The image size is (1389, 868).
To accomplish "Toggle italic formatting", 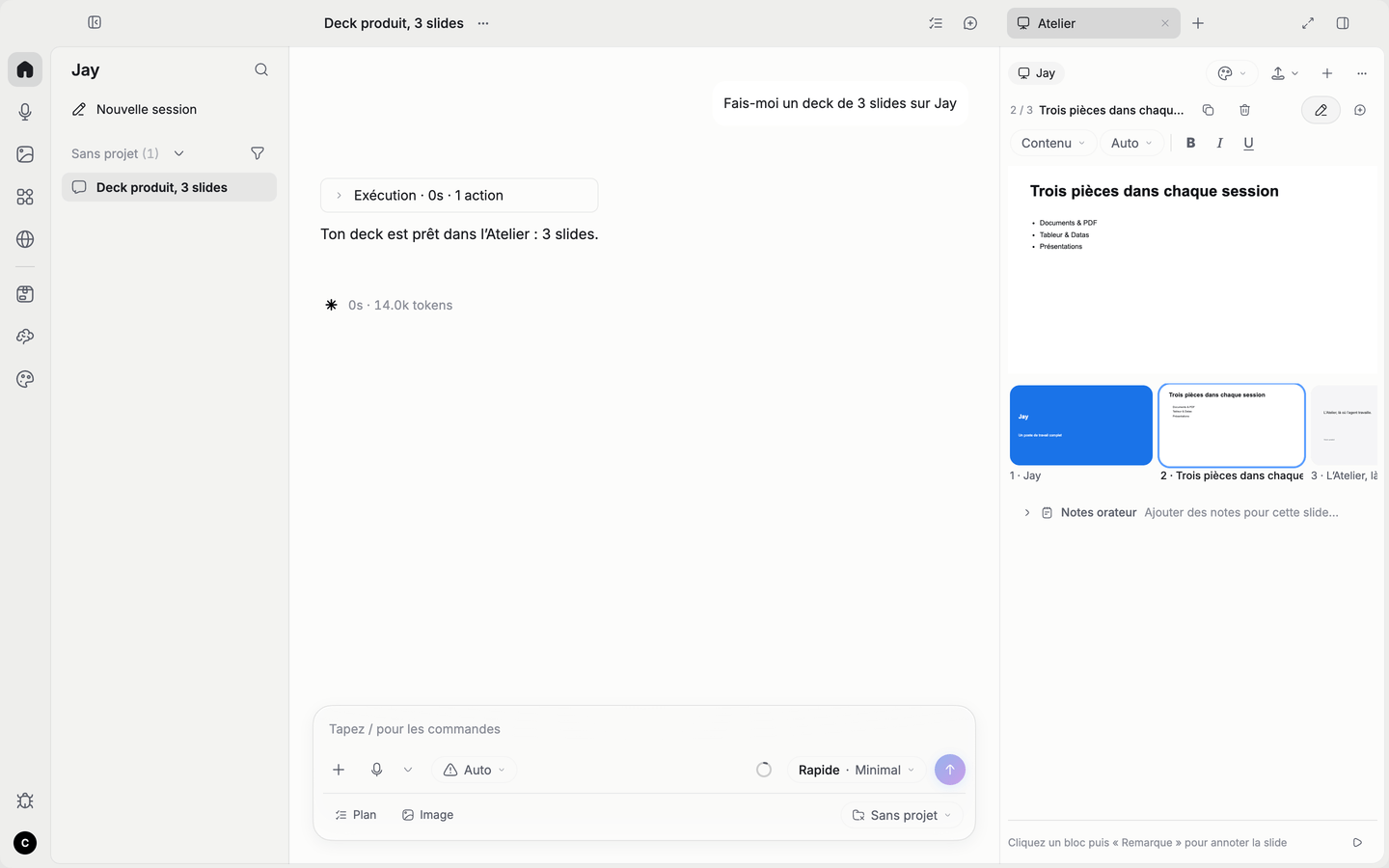I will coord(1219,143).
